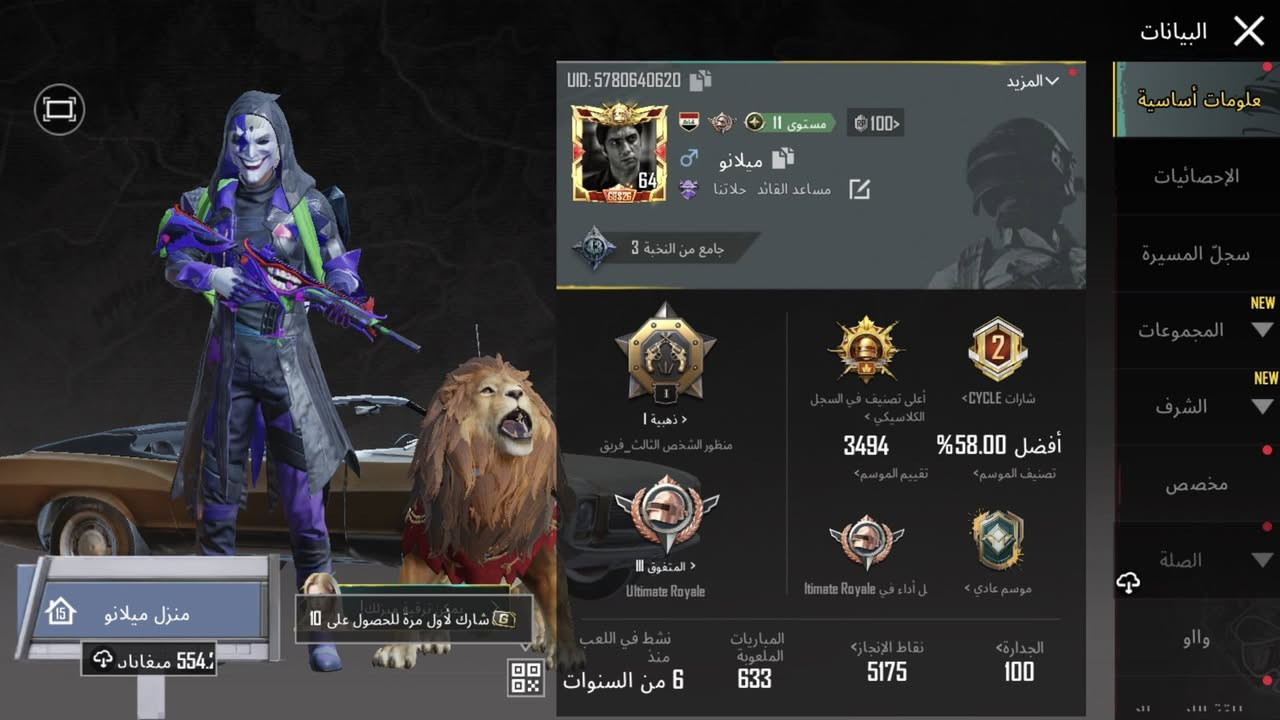1280x720 pixels.
Task: Switch to the سجلّ المسيرة tab
Action: pyautogui.click(x=1197, y=253)
